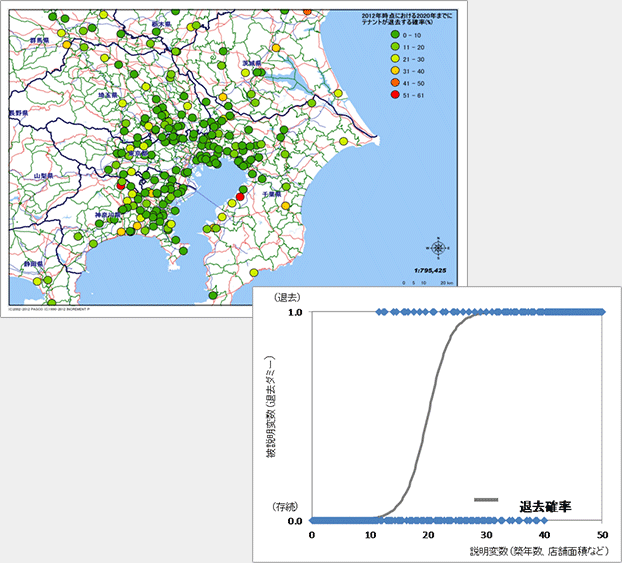Image resolution: width=622 pixels, height=563 pixels.
Task: Click the 41 - 50 orange legend circle
Action: point(370,80)
